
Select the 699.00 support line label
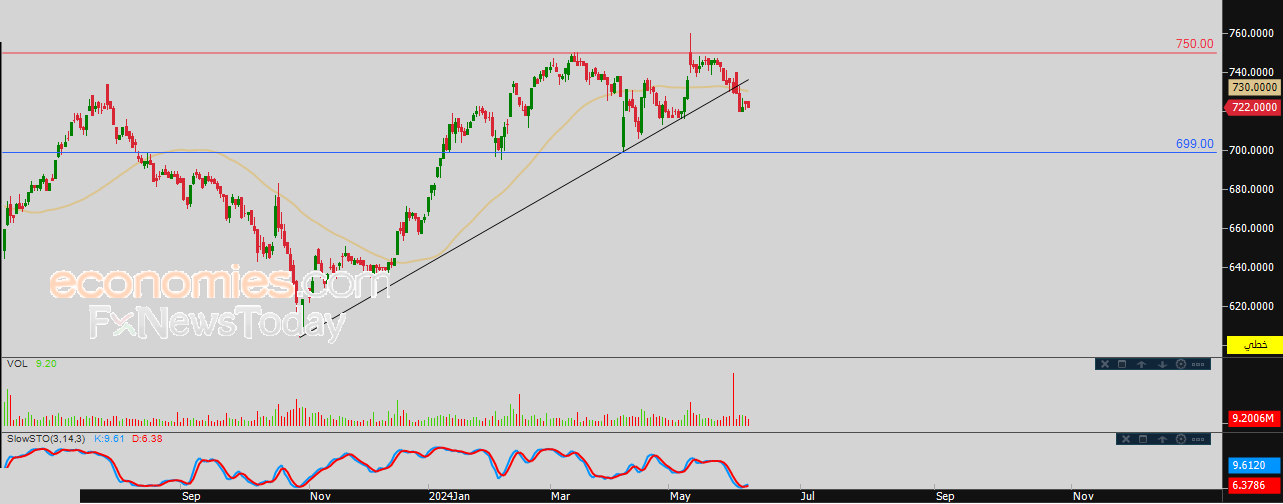[x=1195, y=144]
